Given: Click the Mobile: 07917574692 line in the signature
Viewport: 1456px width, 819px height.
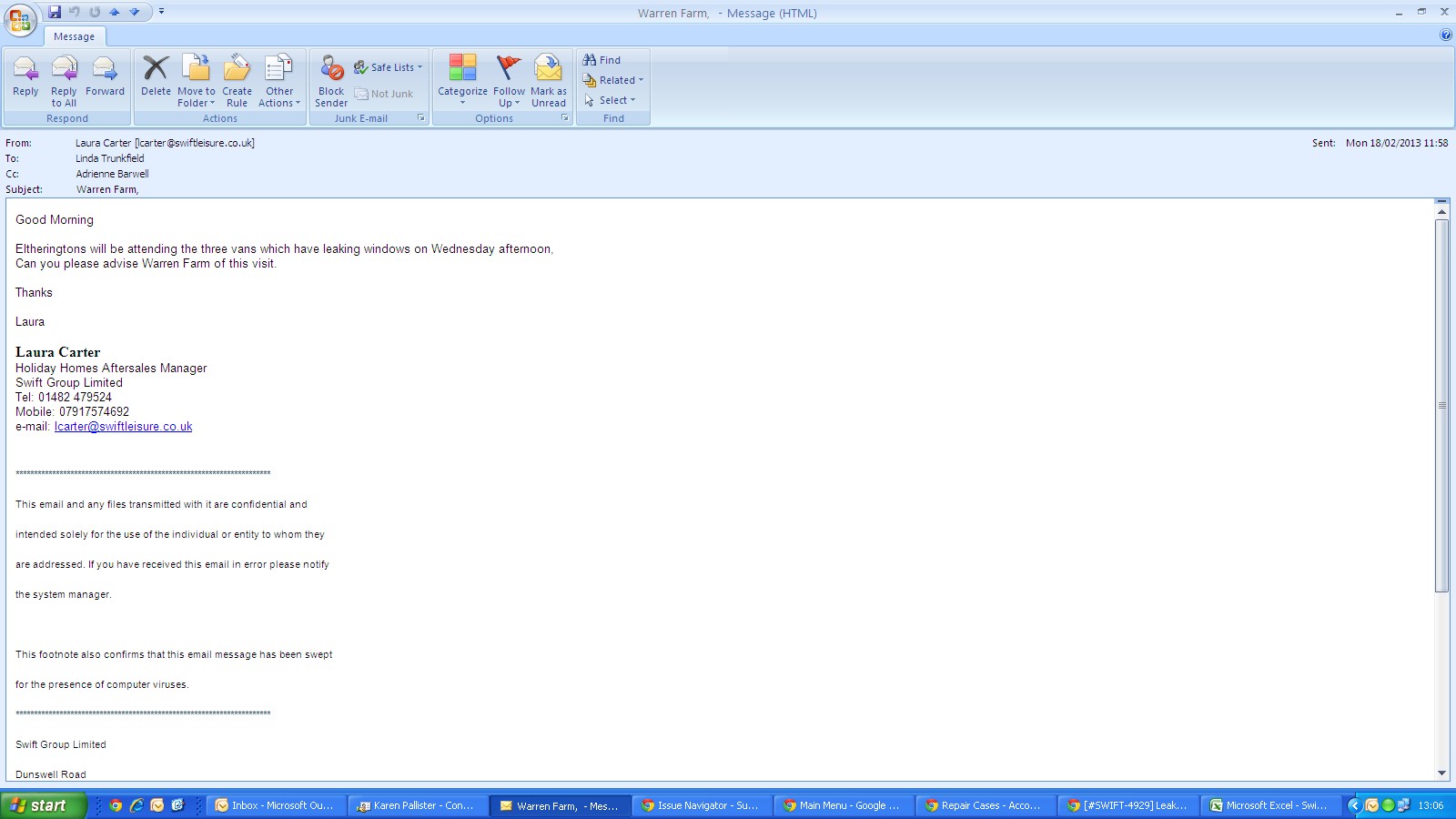Looking at the screenshot, I should [72, 411].
